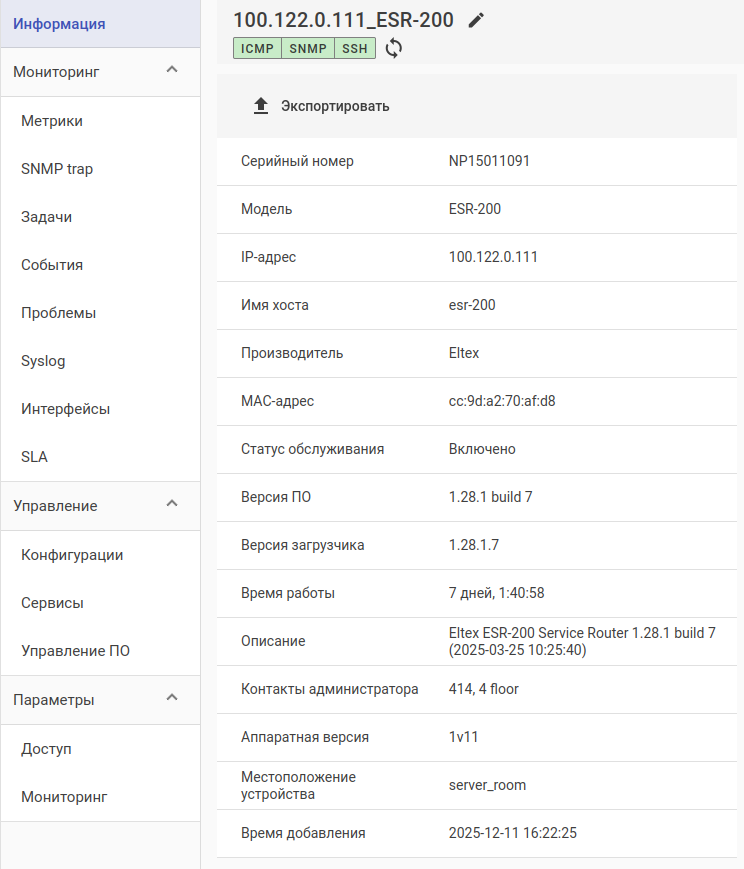The height and width of the screenshot is (869, 744).
Task: Click the IP address value 100.122.0.111
Action: click(x=493, y=257)
